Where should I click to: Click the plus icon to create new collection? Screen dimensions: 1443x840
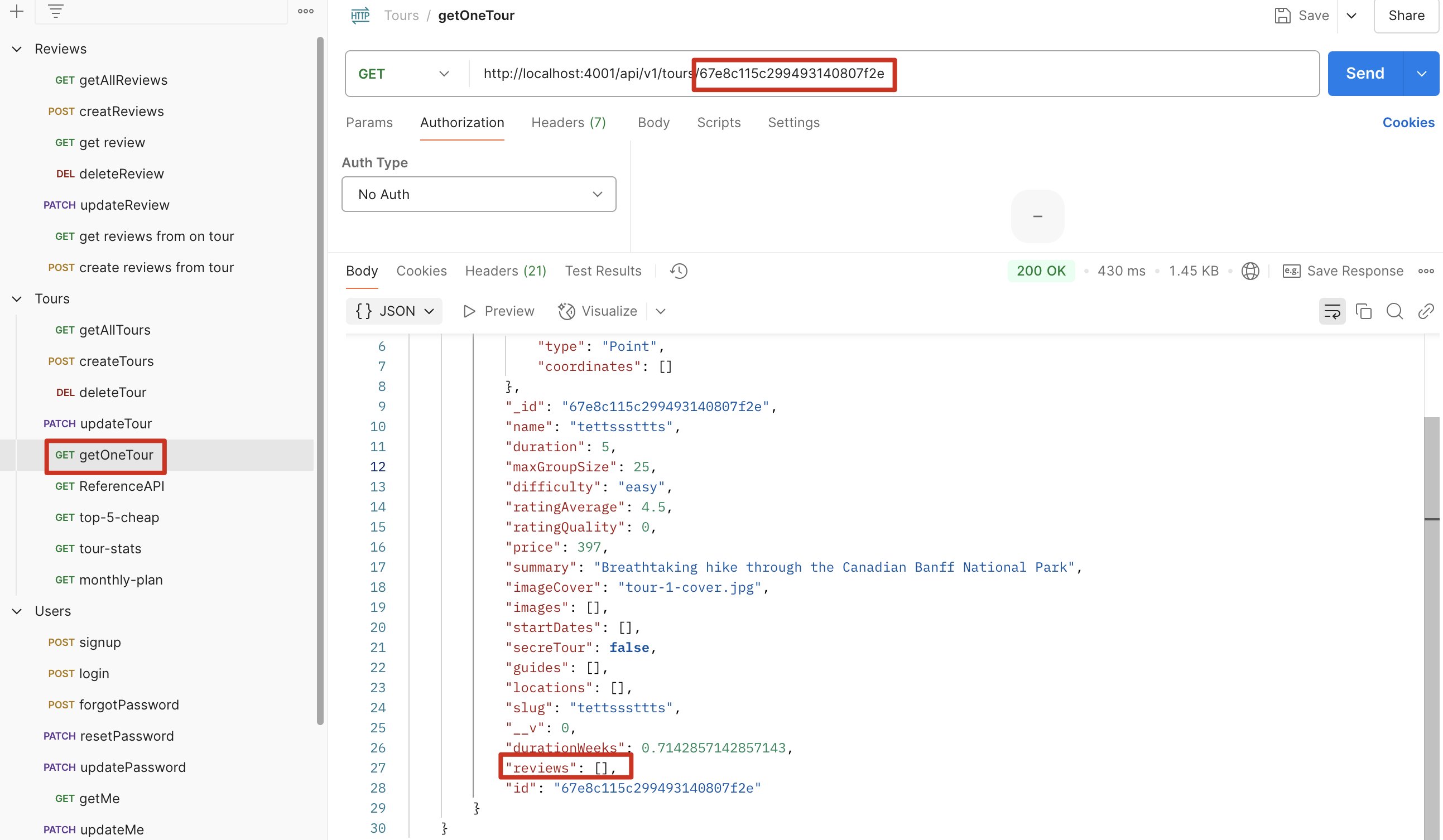(17, 11)
